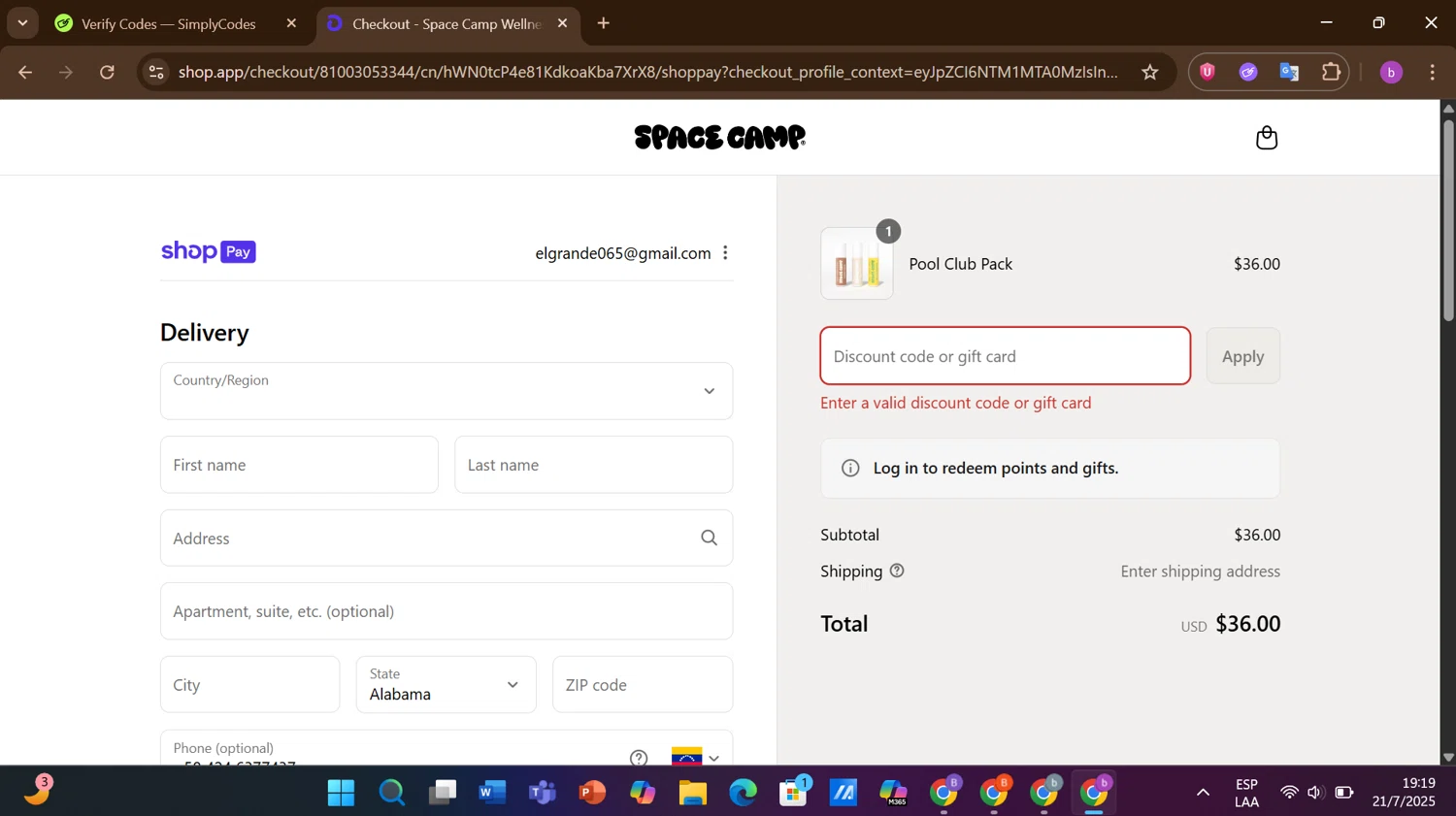Screen dimensions: 1456x816
Task: Open a new browser tab
Action: pos(604,23)
